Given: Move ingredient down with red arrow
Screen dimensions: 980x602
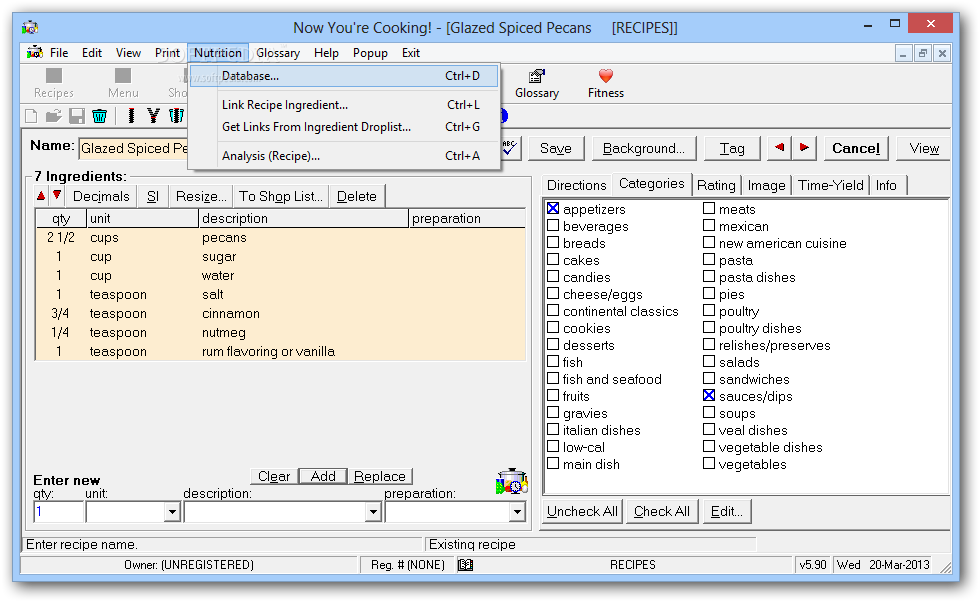Looking at the screenshot, I should pos(57,195).
